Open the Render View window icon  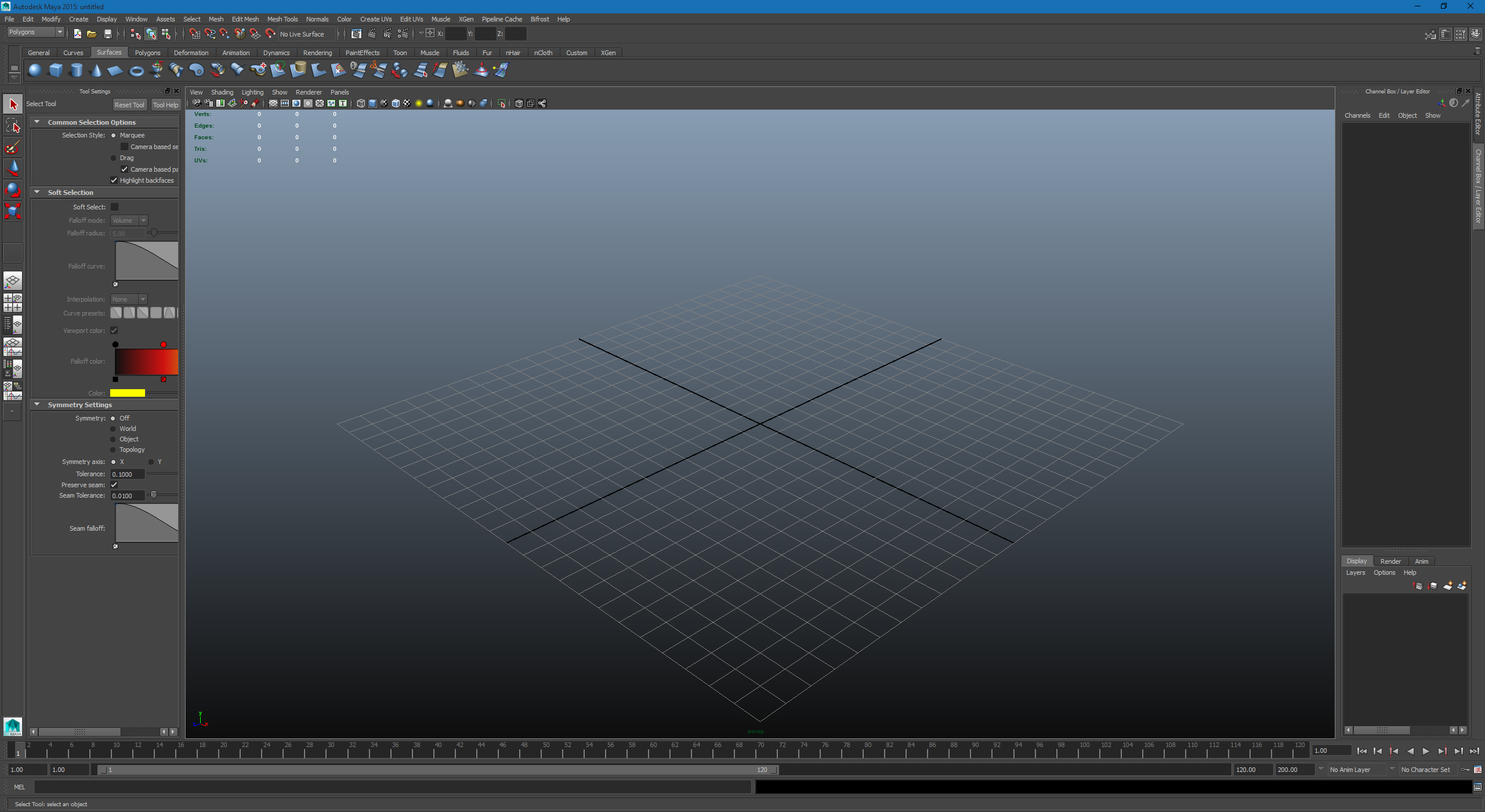[356, 34]
